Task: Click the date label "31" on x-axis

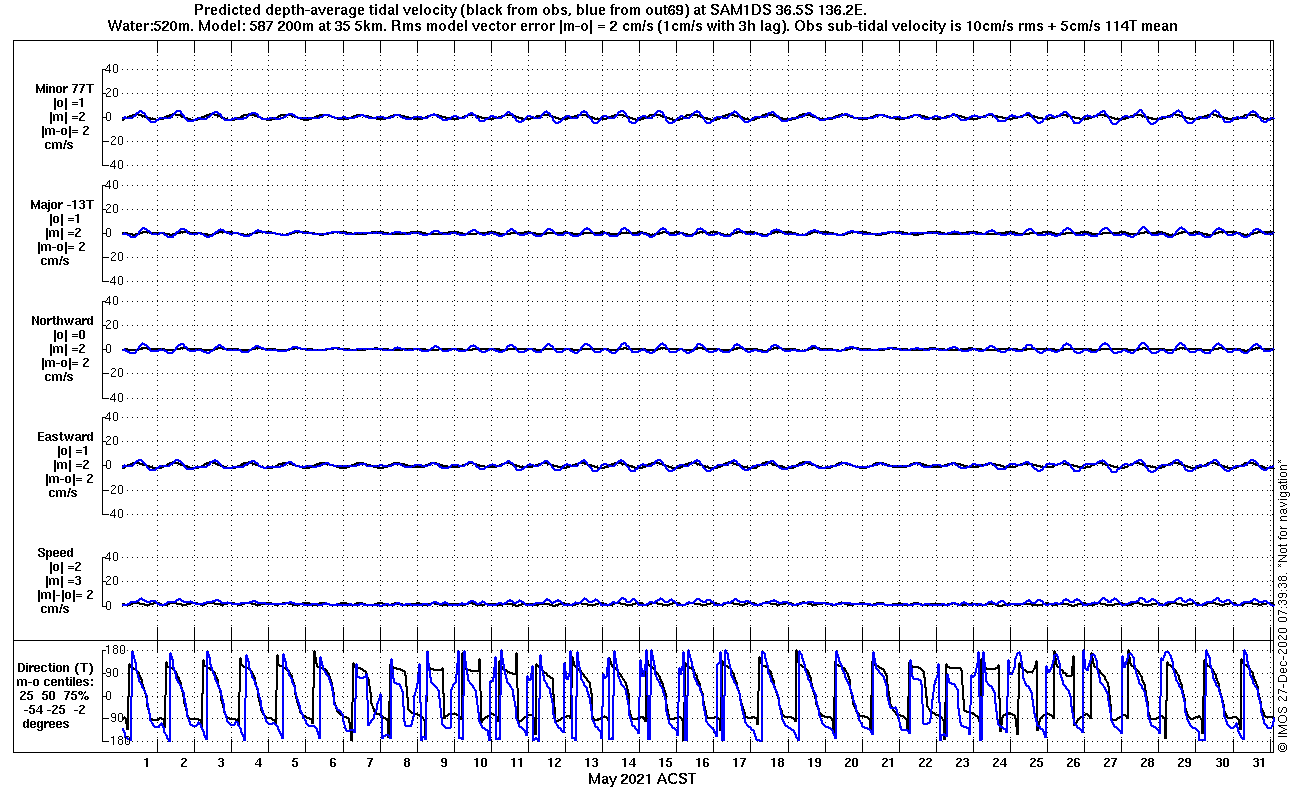Action: pyautogui.click(x=1258, y=763)
